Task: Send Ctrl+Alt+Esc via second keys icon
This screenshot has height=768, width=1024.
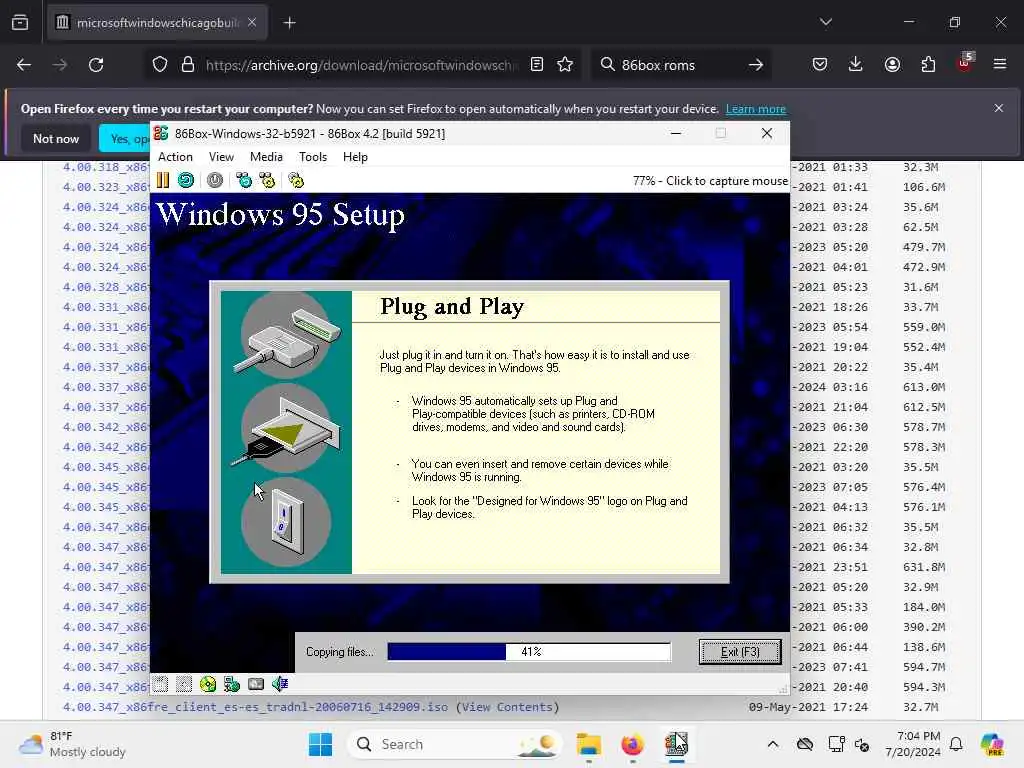Action: [267, 180]
